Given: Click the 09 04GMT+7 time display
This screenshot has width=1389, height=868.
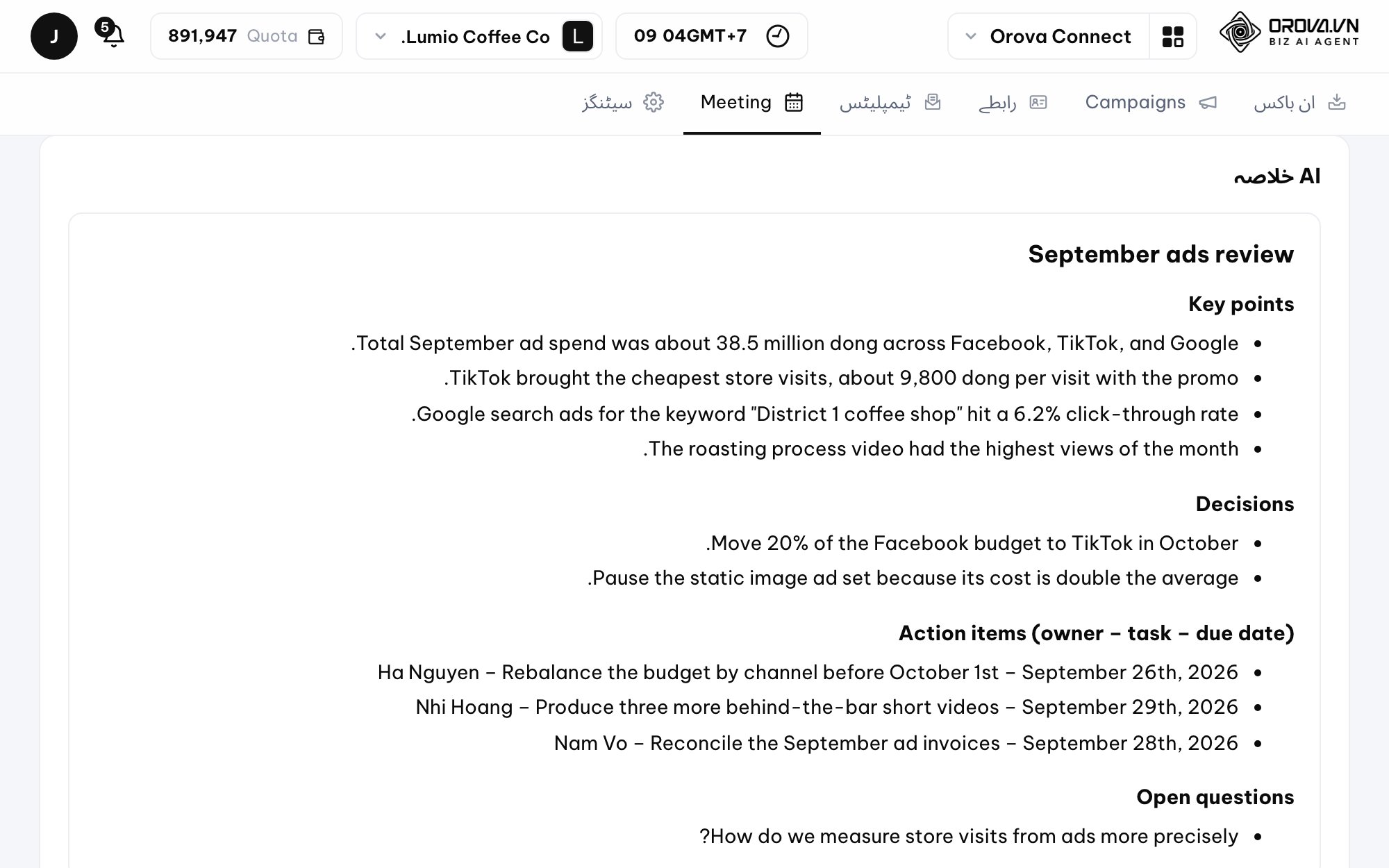Looking at the screenshot, I should point(712,36).
